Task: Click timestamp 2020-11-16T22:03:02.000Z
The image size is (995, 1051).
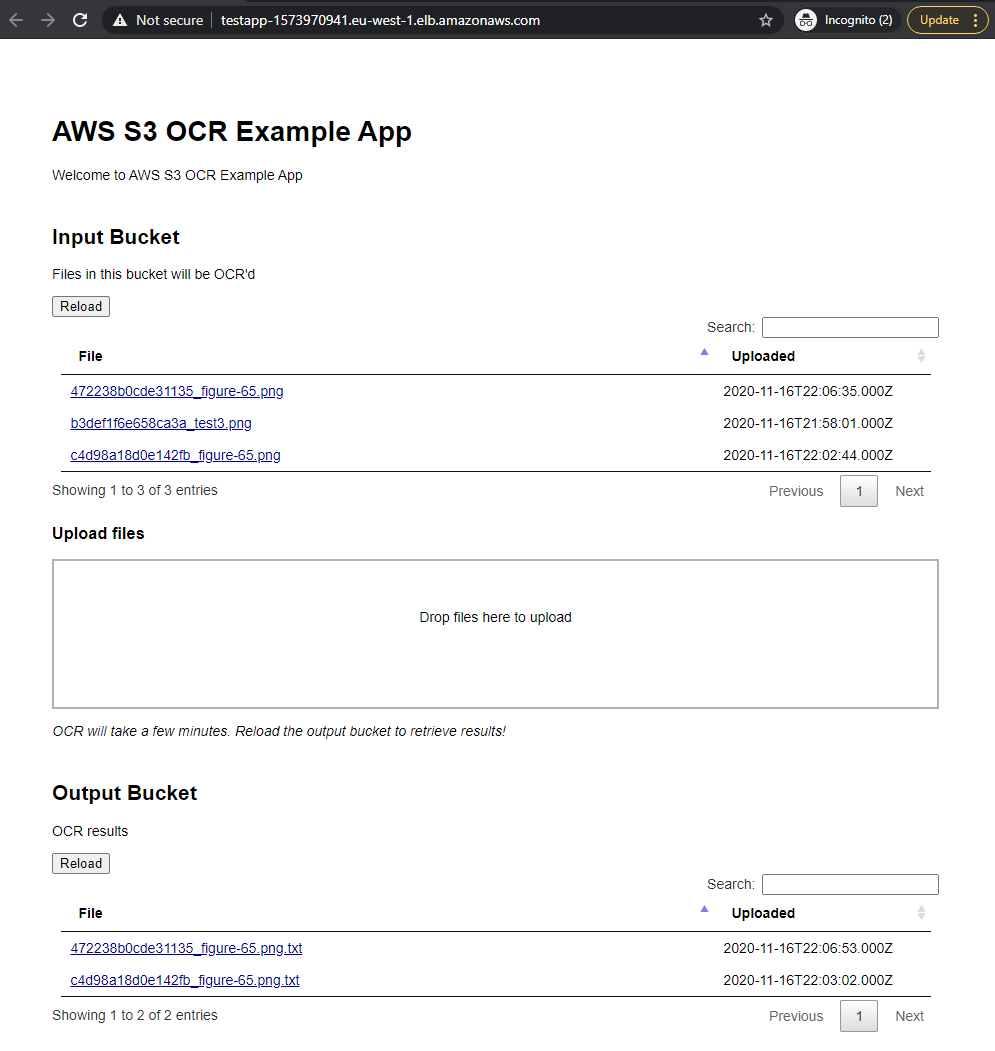Action: (x=808, y=980)
